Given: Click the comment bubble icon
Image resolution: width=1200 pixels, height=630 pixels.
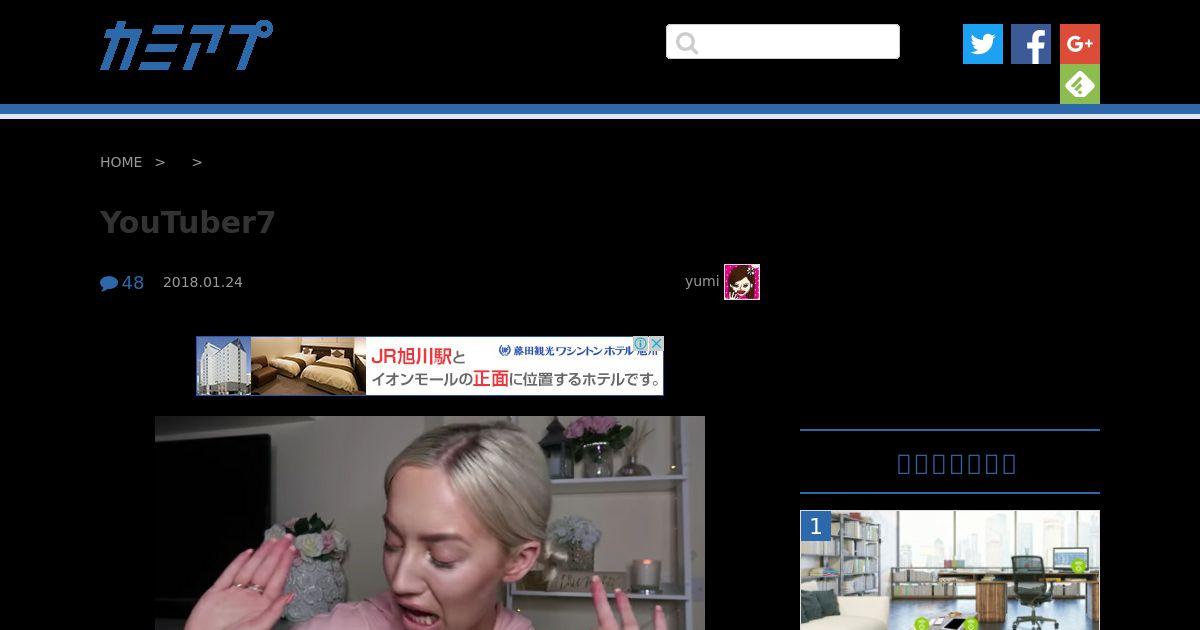Looking at the screenshot, I should pos(109,283).
